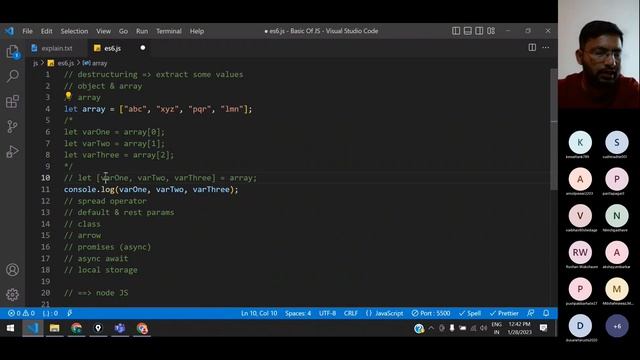Open Microsoft Teams from the taskbar
The image size is (640, 360).
(x=120, y=328)
